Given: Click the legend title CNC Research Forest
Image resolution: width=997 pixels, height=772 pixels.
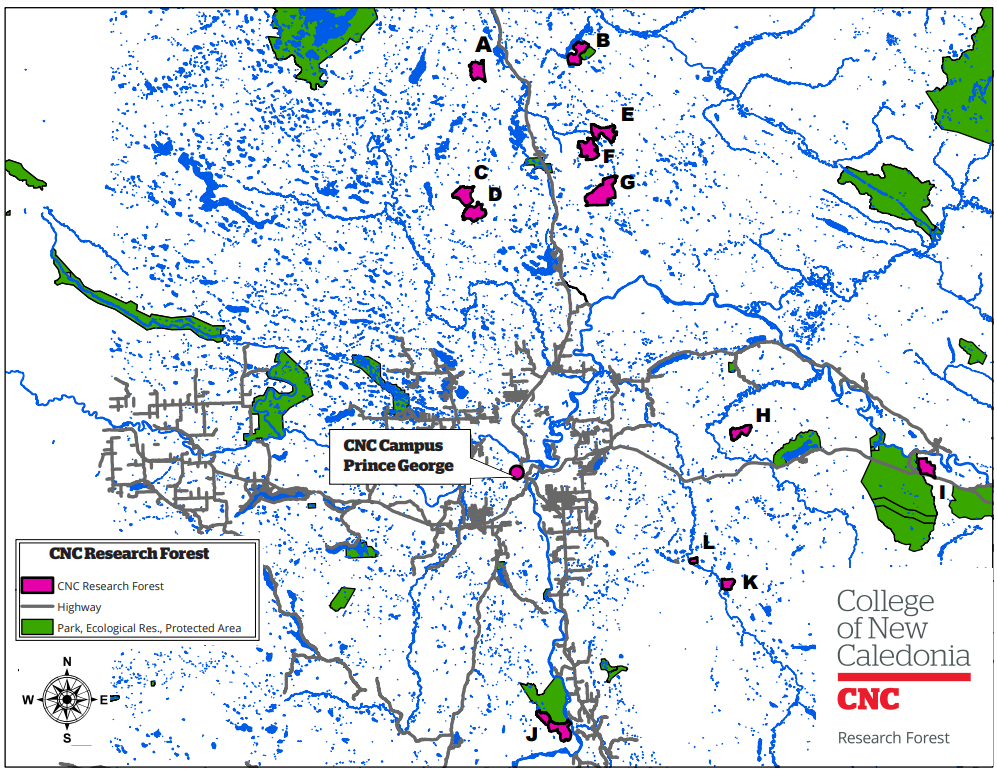Looking at the screenshot, I should point(130,553).
